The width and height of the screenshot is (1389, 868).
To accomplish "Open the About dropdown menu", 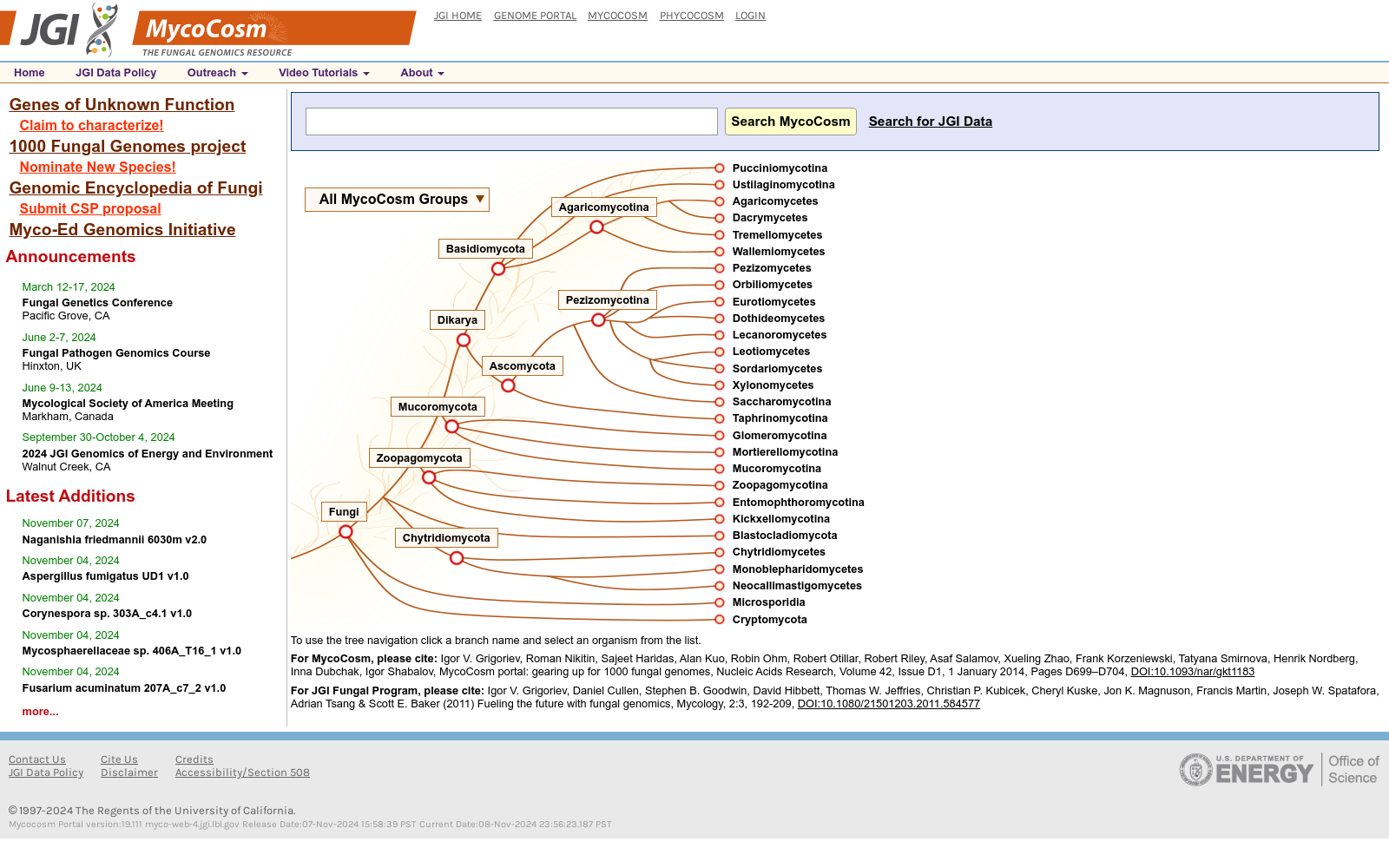I will pos(422,73).
